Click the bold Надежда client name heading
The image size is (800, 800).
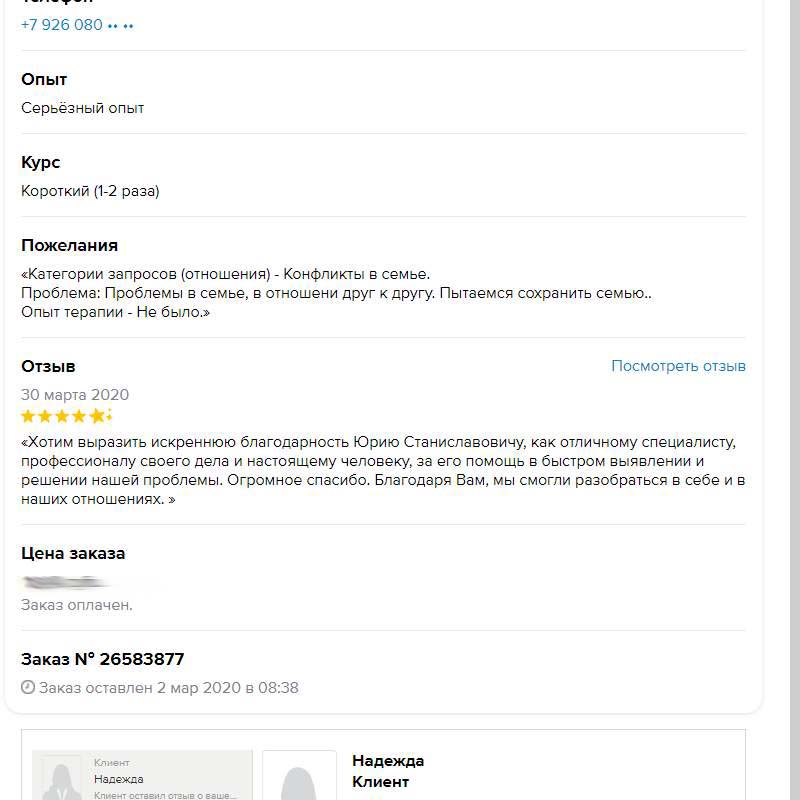pos(388,761)
